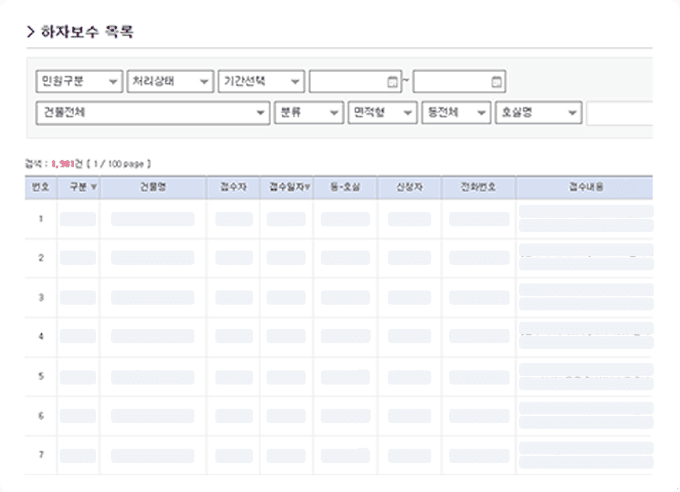This screenshot has height=492, width=680.
Task: Open calendar icon in start date field
Action: tap(392, 82)
